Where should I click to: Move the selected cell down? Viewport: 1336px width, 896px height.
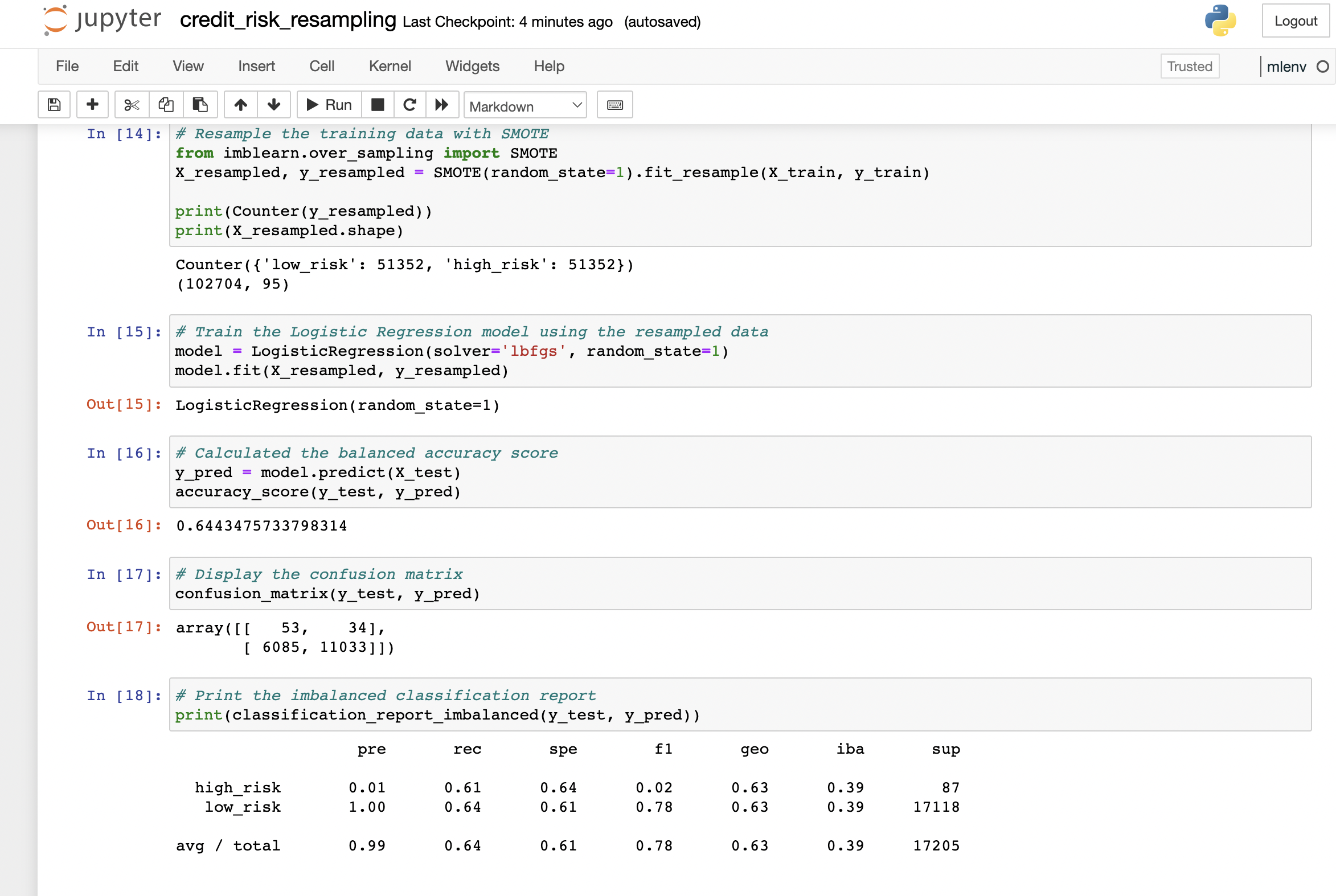pos(274,105)
